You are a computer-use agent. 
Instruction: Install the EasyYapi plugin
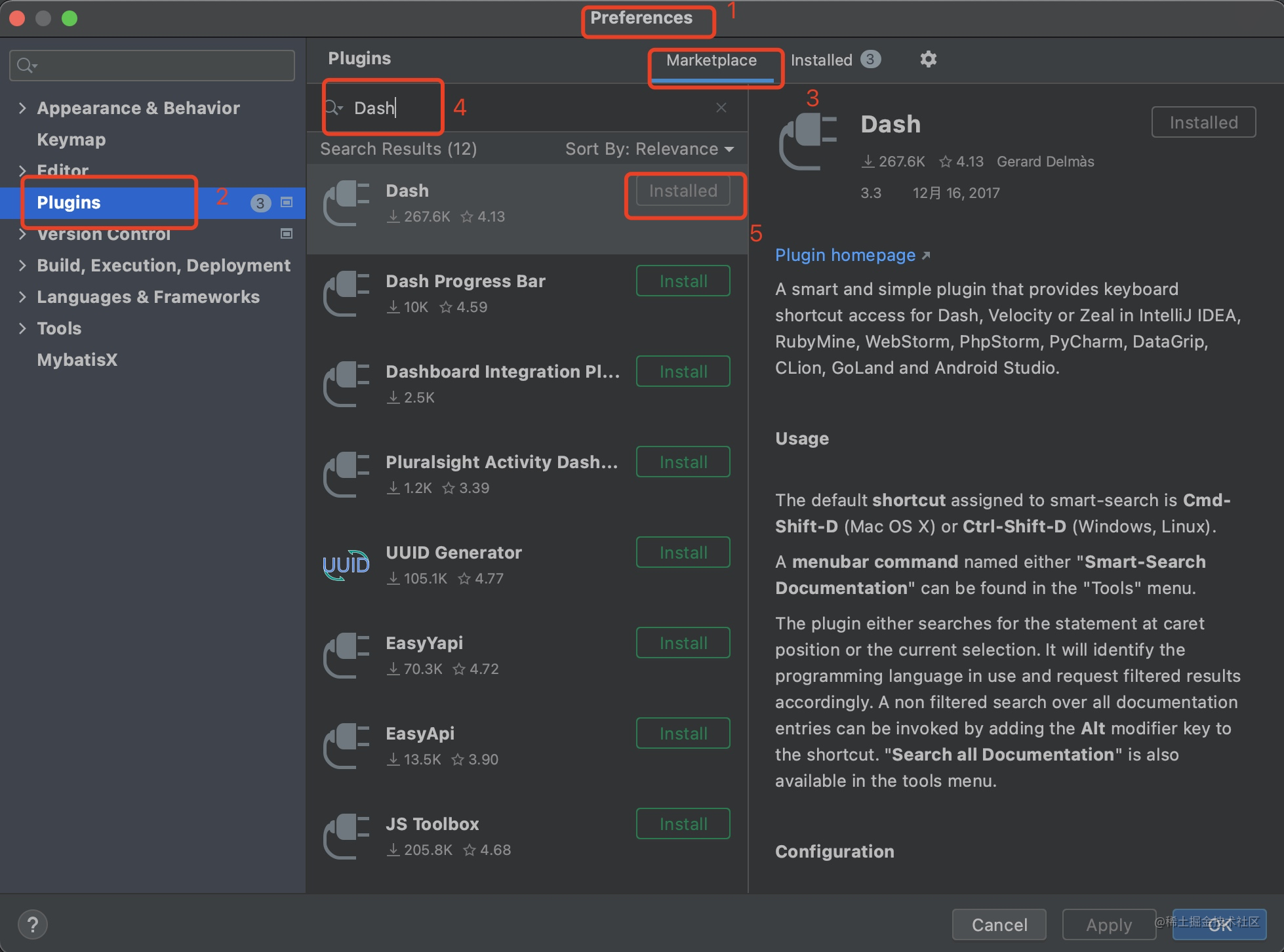click(x=682, y=643)
